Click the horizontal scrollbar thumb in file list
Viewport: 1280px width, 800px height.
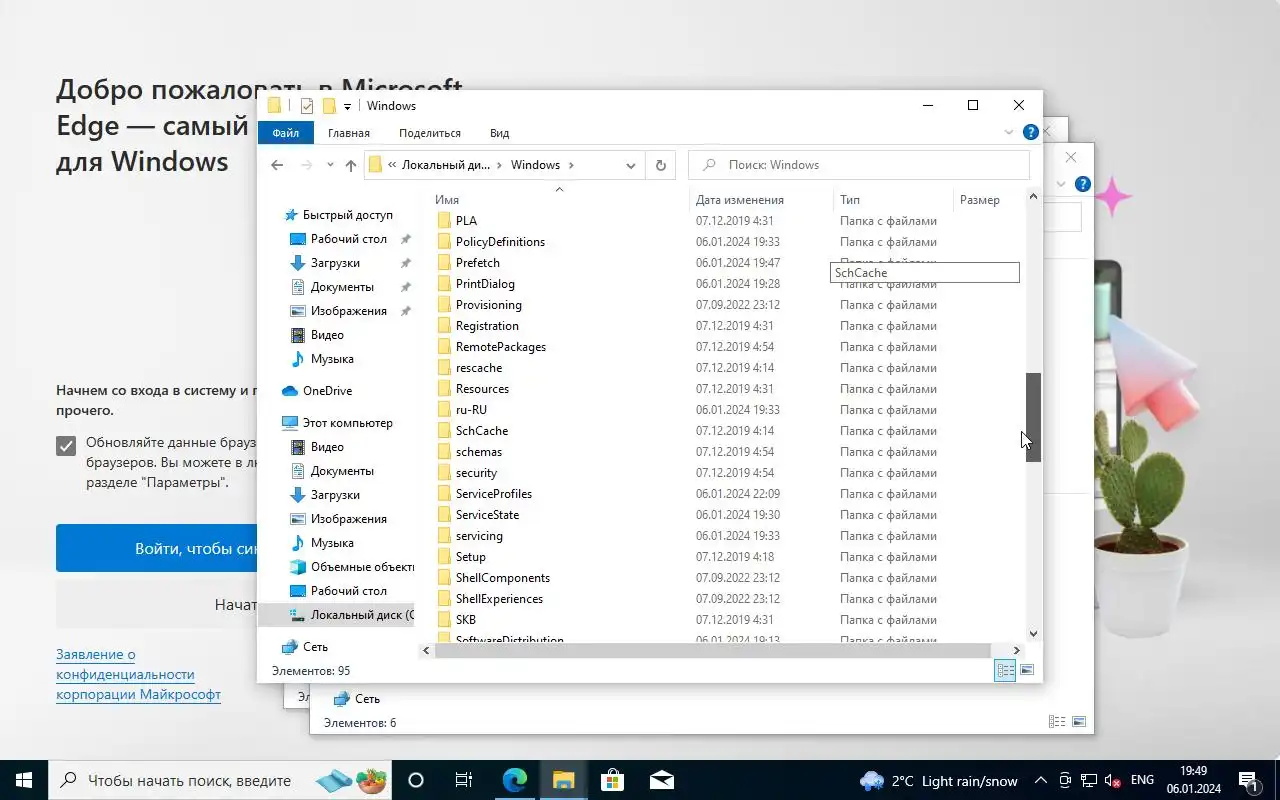713,650
